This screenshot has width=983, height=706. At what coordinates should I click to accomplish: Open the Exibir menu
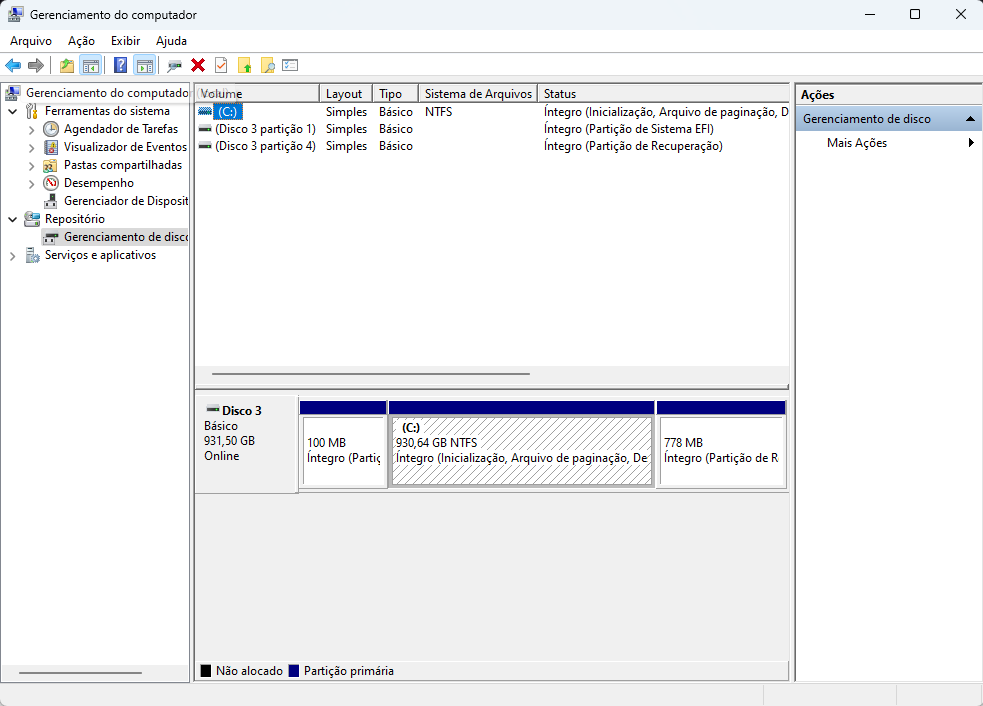click(125, 41)
